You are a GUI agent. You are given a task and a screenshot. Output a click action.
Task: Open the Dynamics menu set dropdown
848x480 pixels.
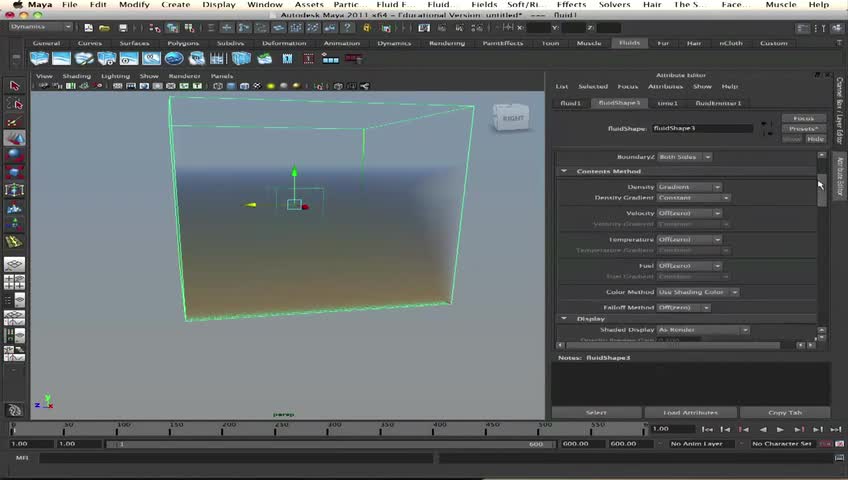40,27
